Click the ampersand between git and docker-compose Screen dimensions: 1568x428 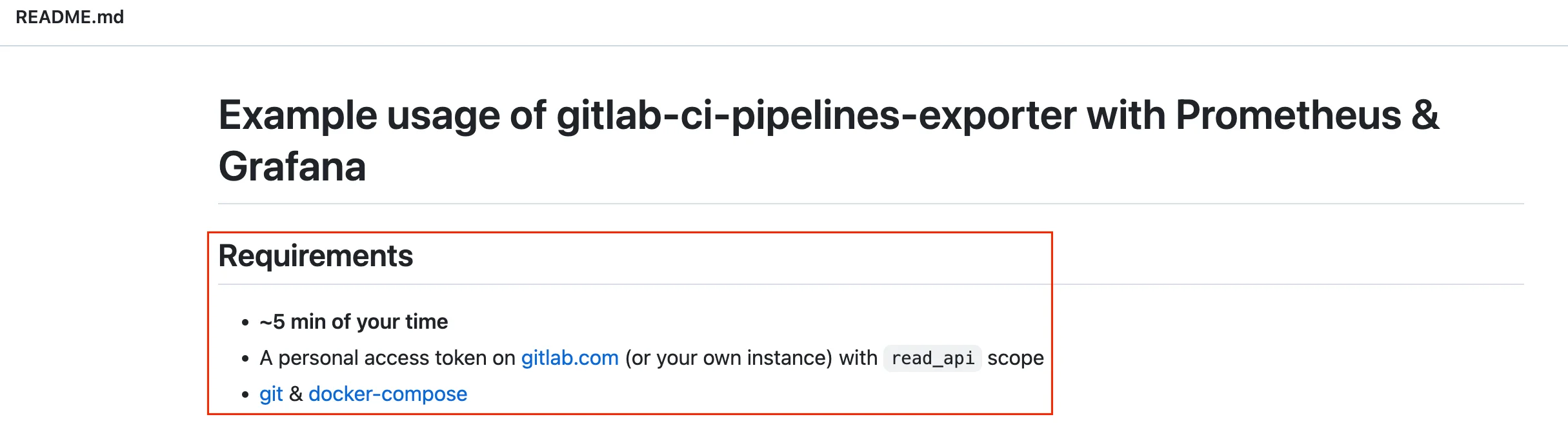(x=296, y=394)
